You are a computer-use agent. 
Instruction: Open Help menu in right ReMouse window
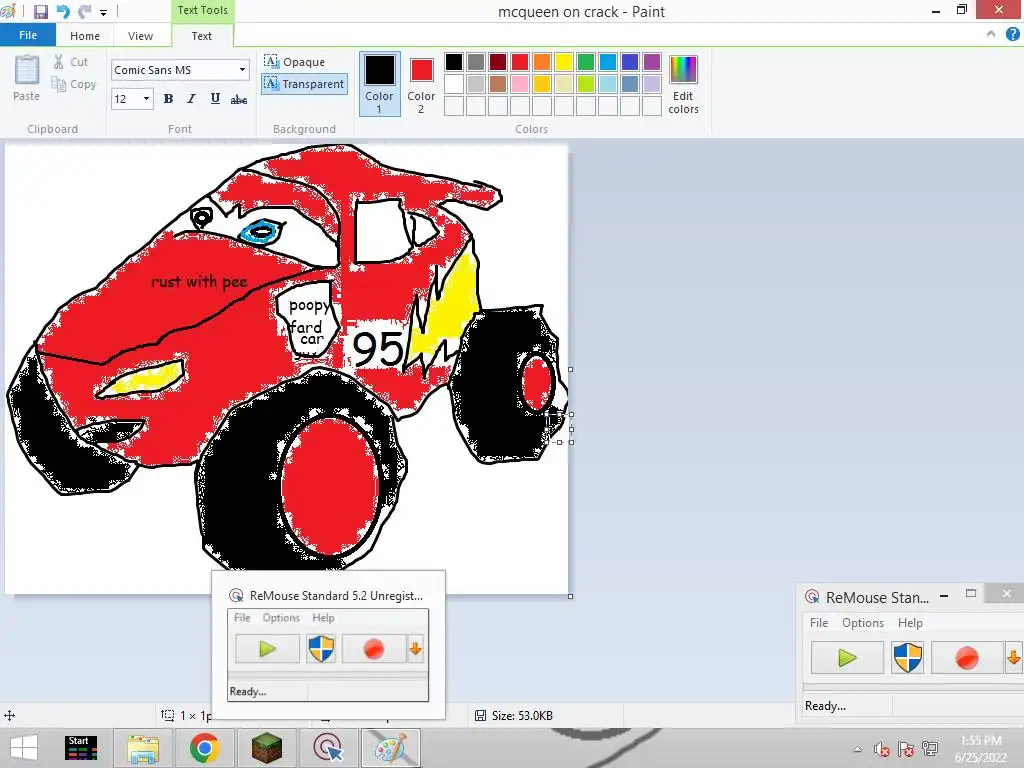(x=910, y=623)
